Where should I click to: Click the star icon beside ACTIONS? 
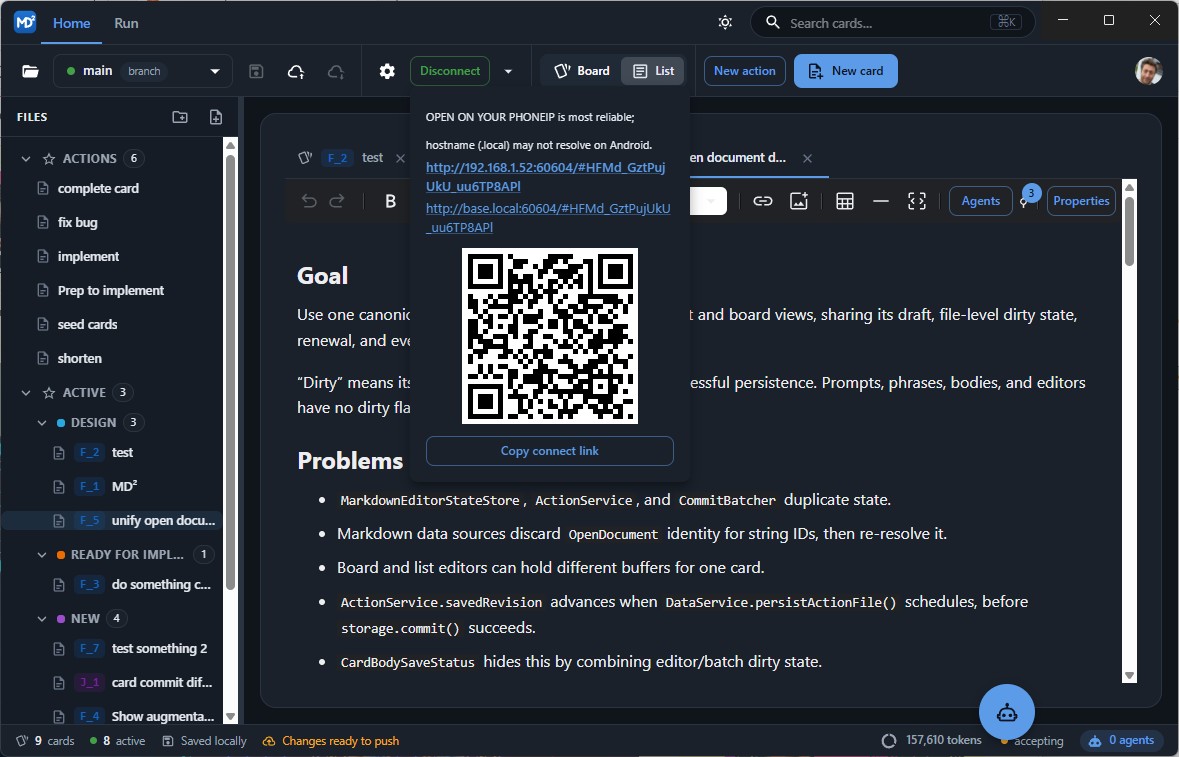point(49,159)
